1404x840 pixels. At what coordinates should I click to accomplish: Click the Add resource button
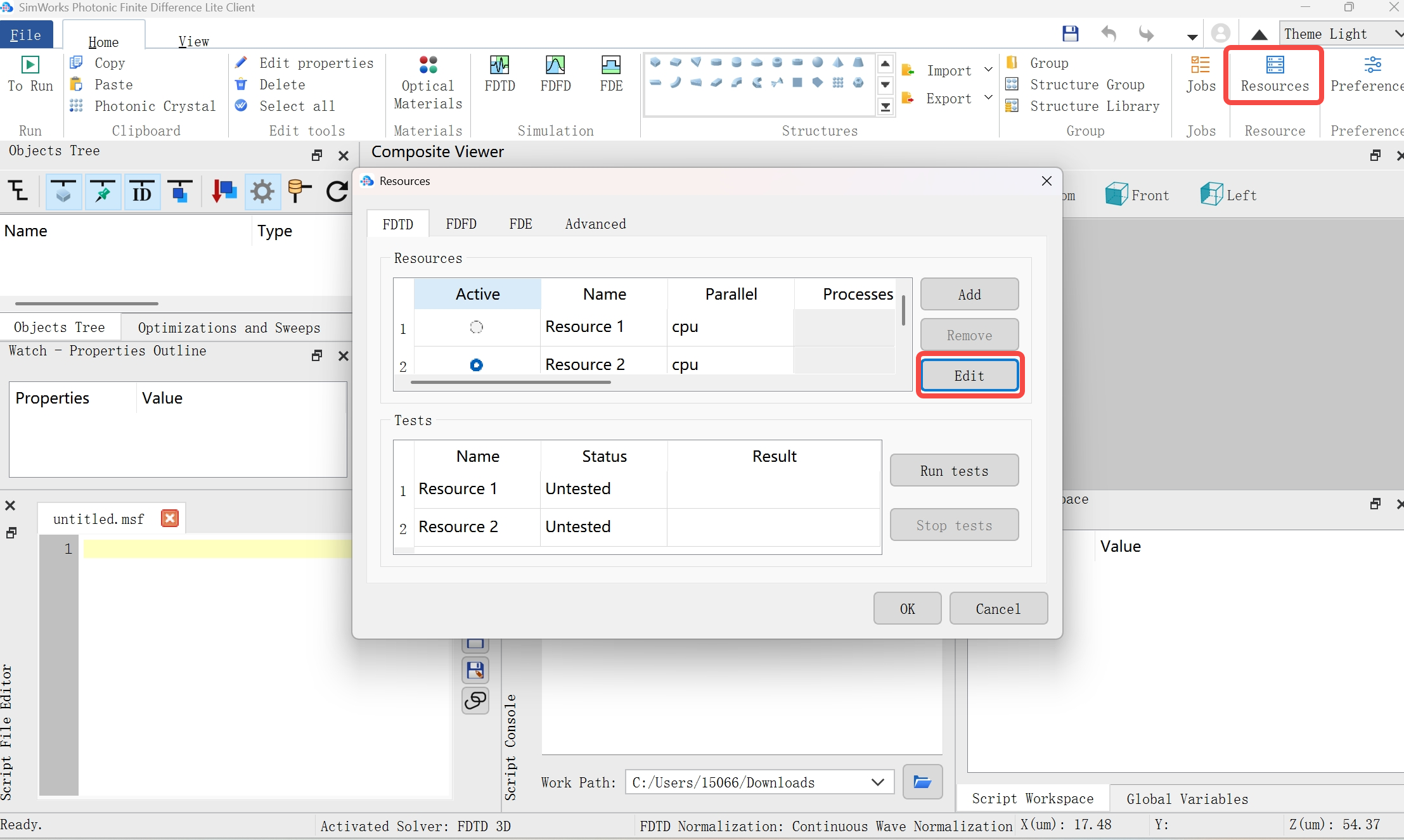[969, 295]
